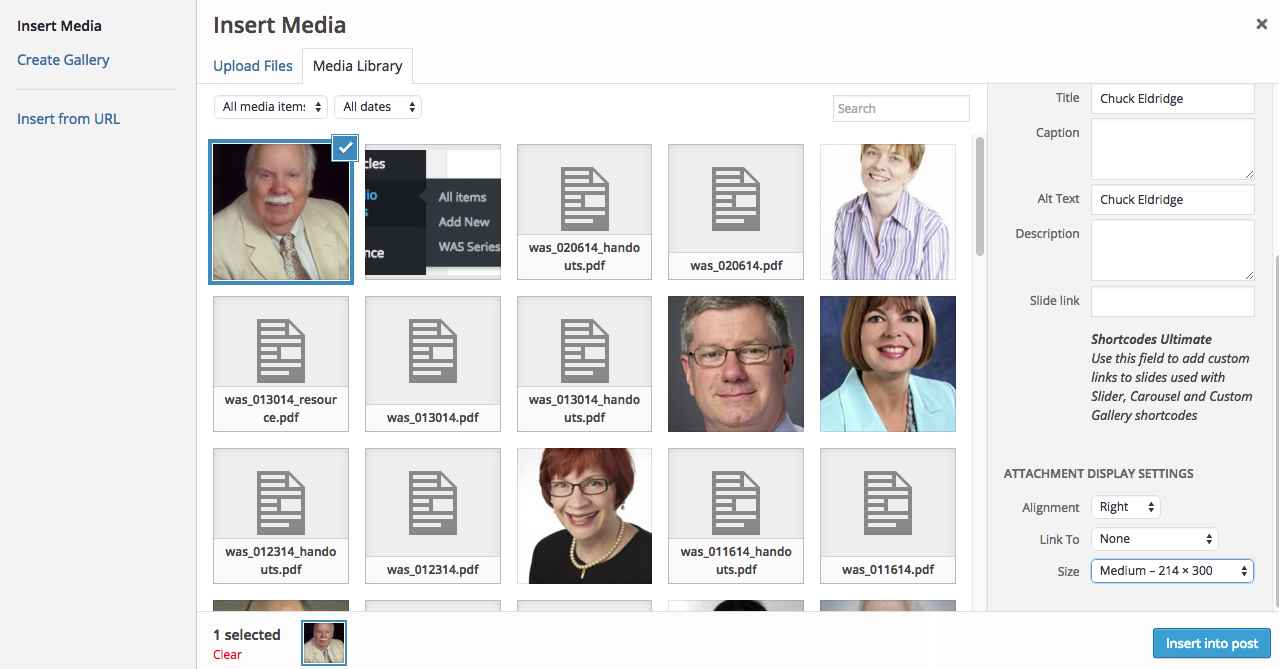Screen dimensions: 1279x669
Task: Select the was_020614.pdf document
Action: tap(736, 212)
